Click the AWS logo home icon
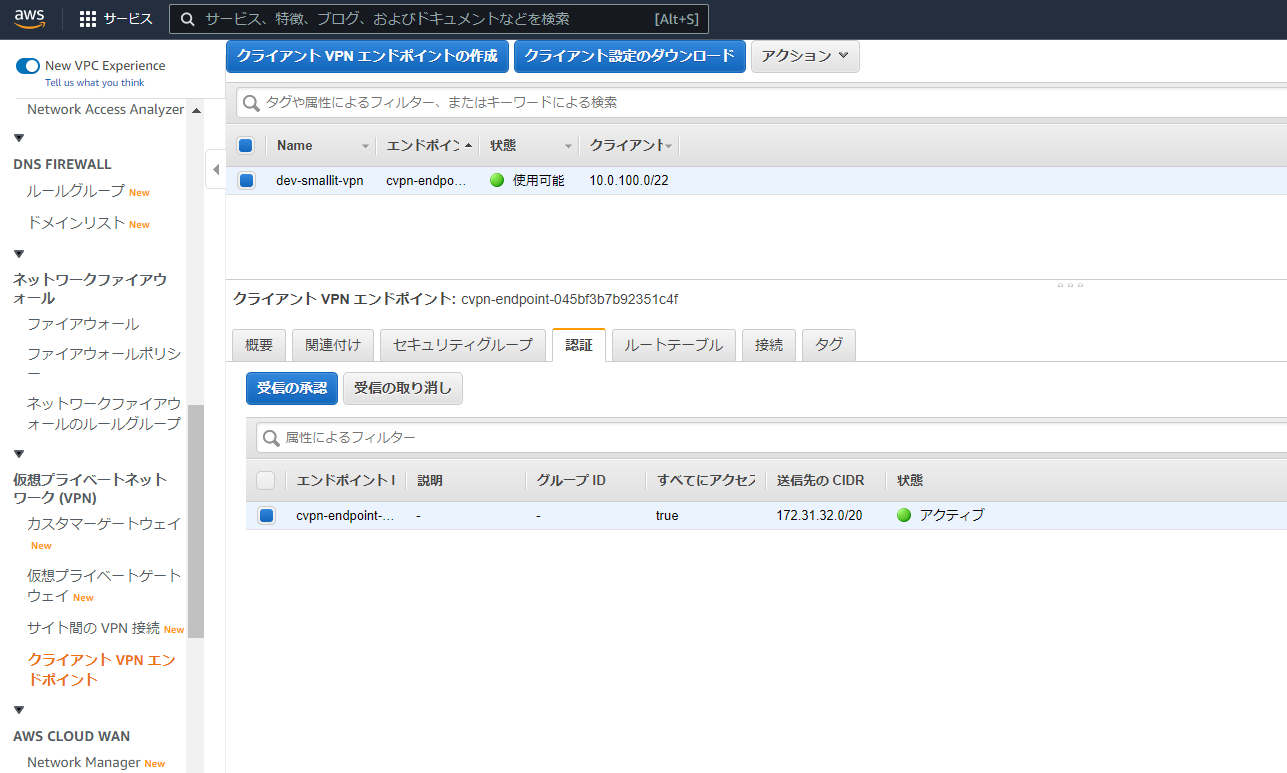The image size is (1287, 773). coord(30,18)
